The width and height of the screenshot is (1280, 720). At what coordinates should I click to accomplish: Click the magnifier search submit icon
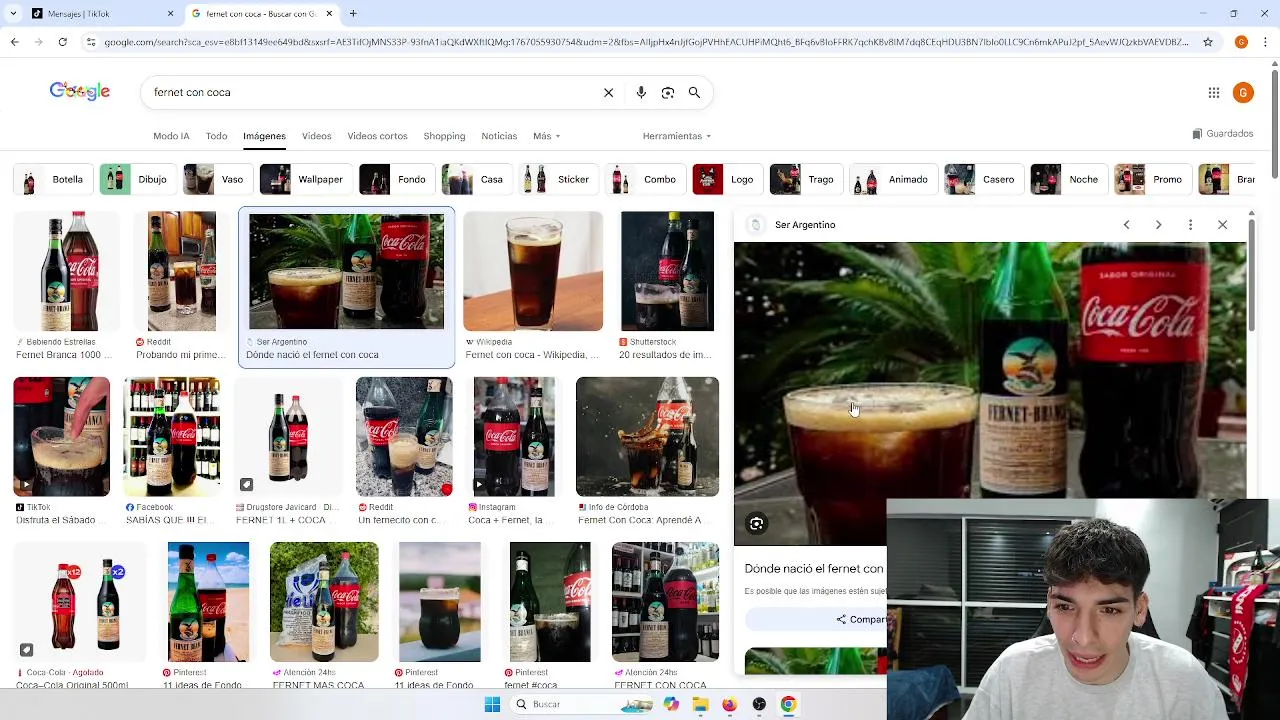tap(694, 93)
